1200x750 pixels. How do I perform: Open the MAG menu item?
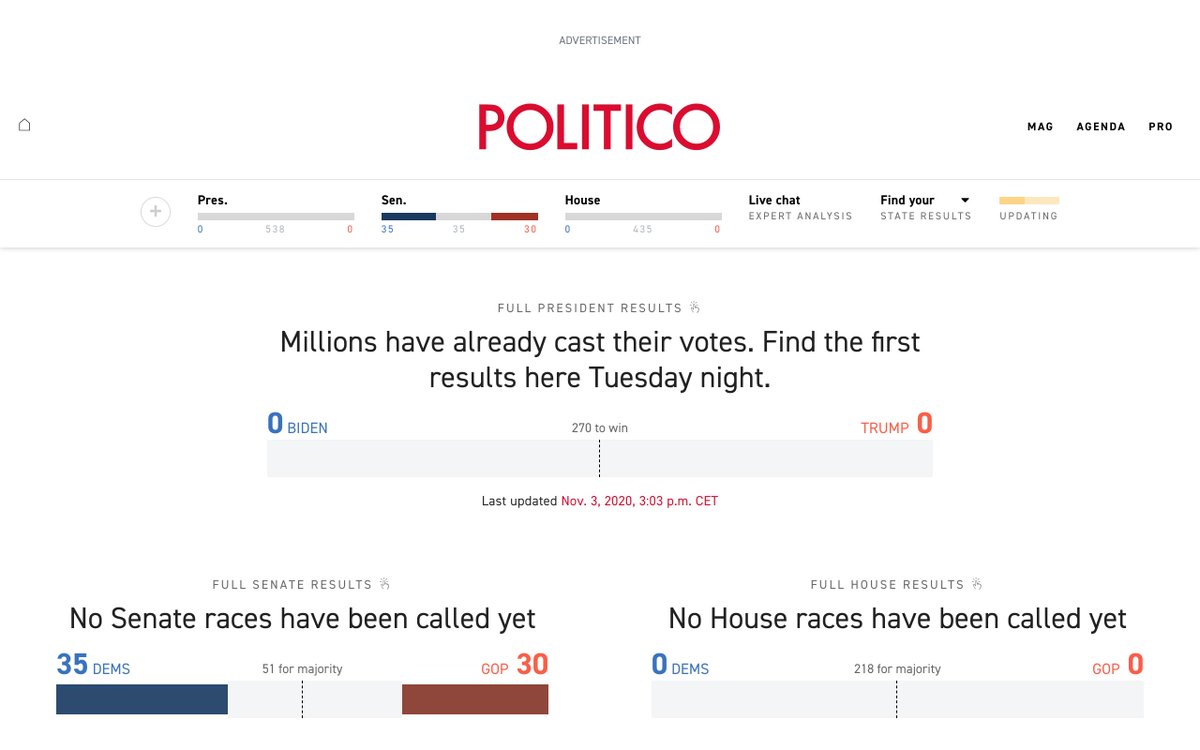click(1040, 127)
